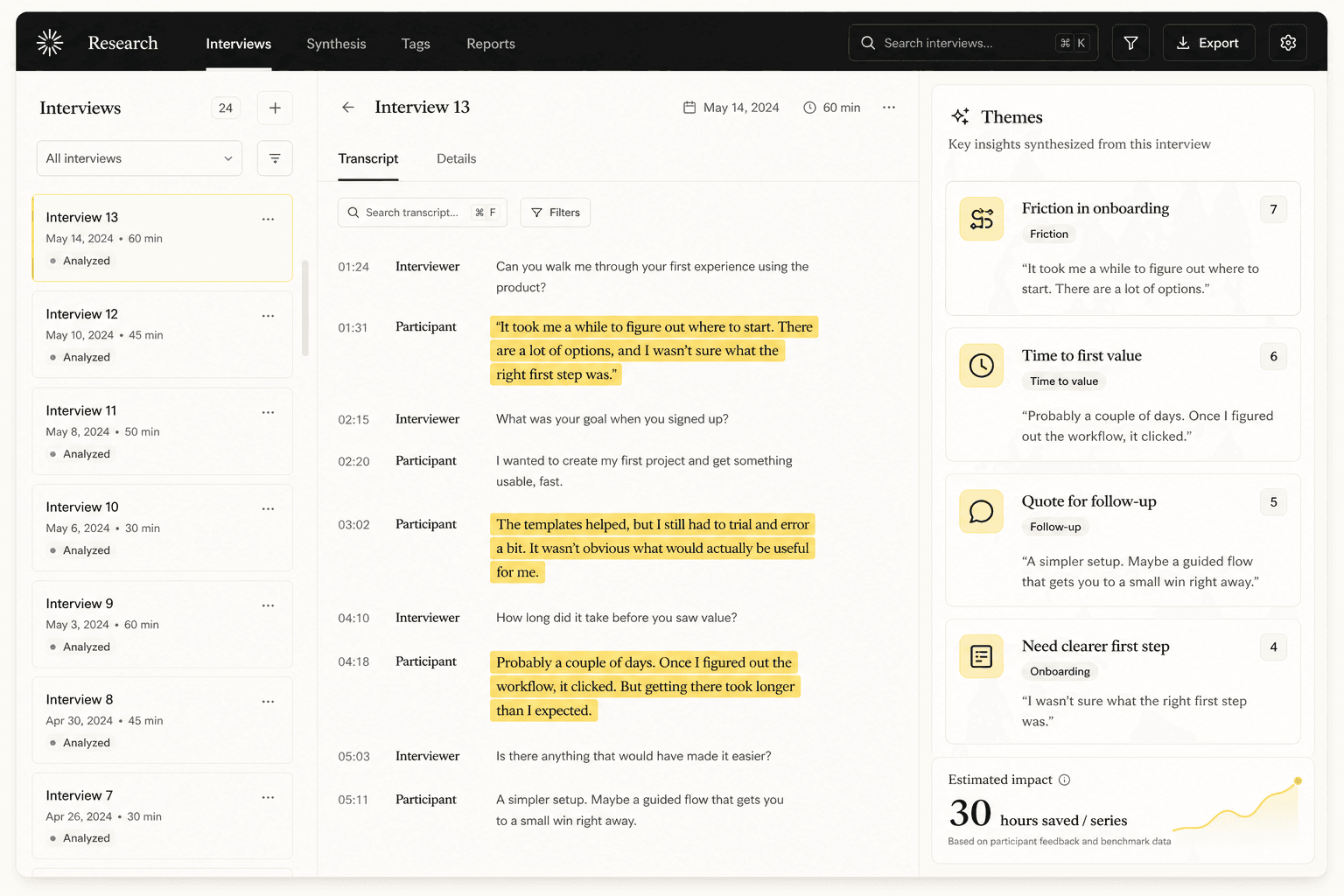Open options menu on Interview 10 card
1344x896 pixels.
coord(268,508)
